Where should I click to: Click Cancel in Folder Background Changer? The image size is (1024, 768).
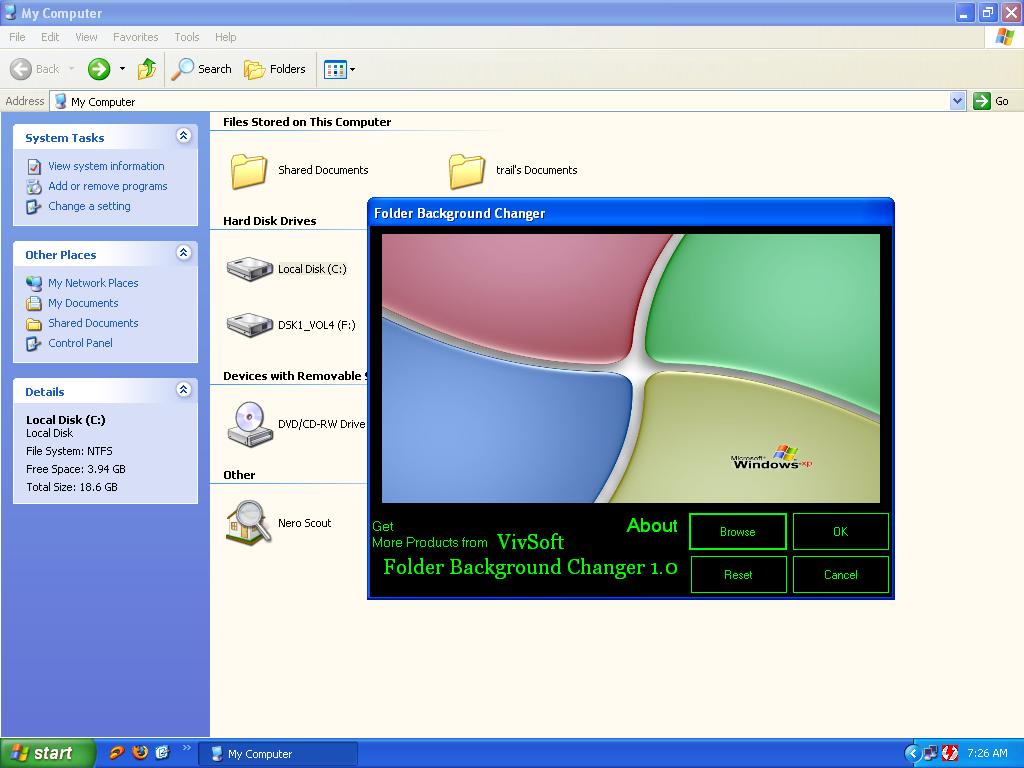click(x=840, y=575)
